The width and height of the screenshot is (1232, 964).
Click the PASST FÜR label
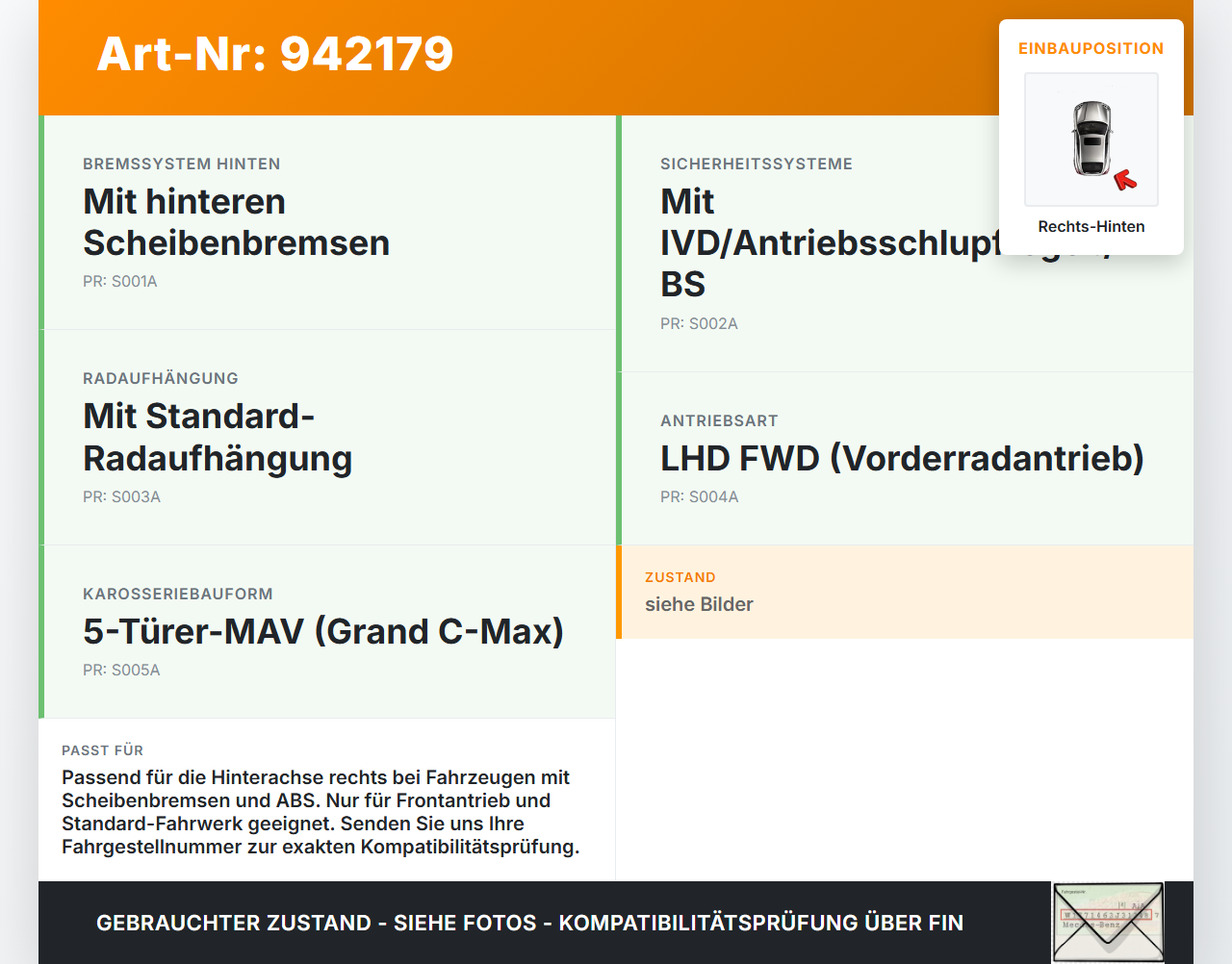[x=102, y=750]
